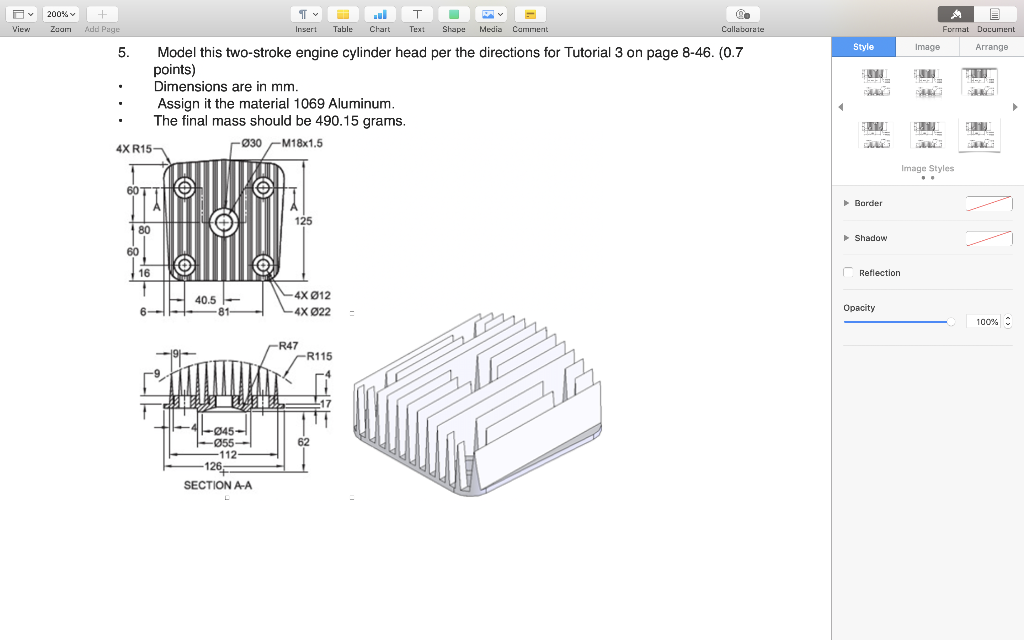This screenshot has width=1024, height=640.
Task: Enable the Reflection effect
Action: click(x=848, y=272)
